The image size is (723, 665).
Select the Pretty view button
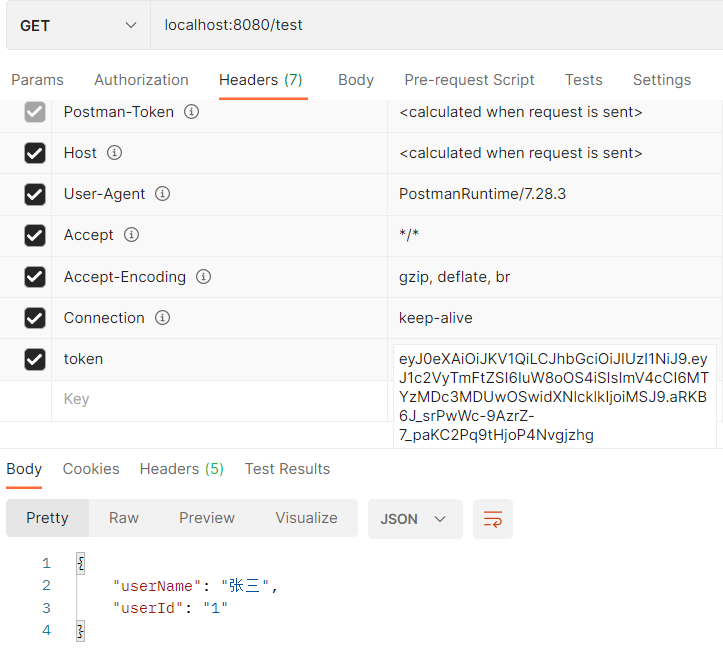point(47,518)
